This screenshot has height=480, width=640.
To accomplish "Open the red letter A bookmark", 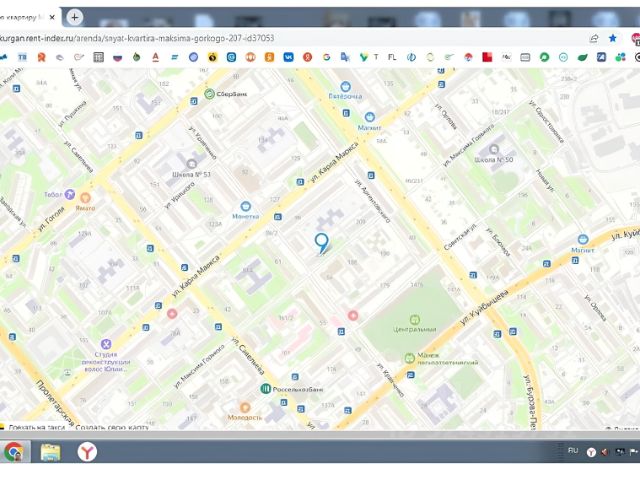I will (x=156, y=58).
